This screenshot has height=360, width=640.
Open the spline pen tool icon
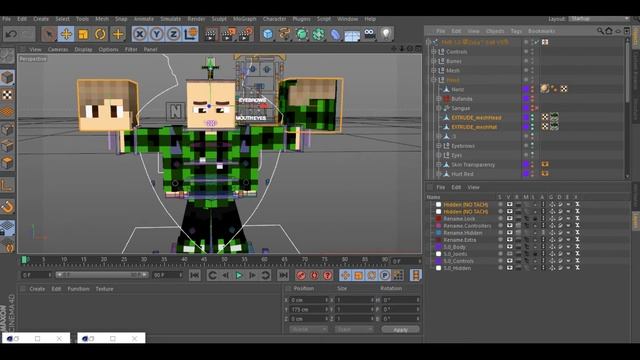click(284, 34)
